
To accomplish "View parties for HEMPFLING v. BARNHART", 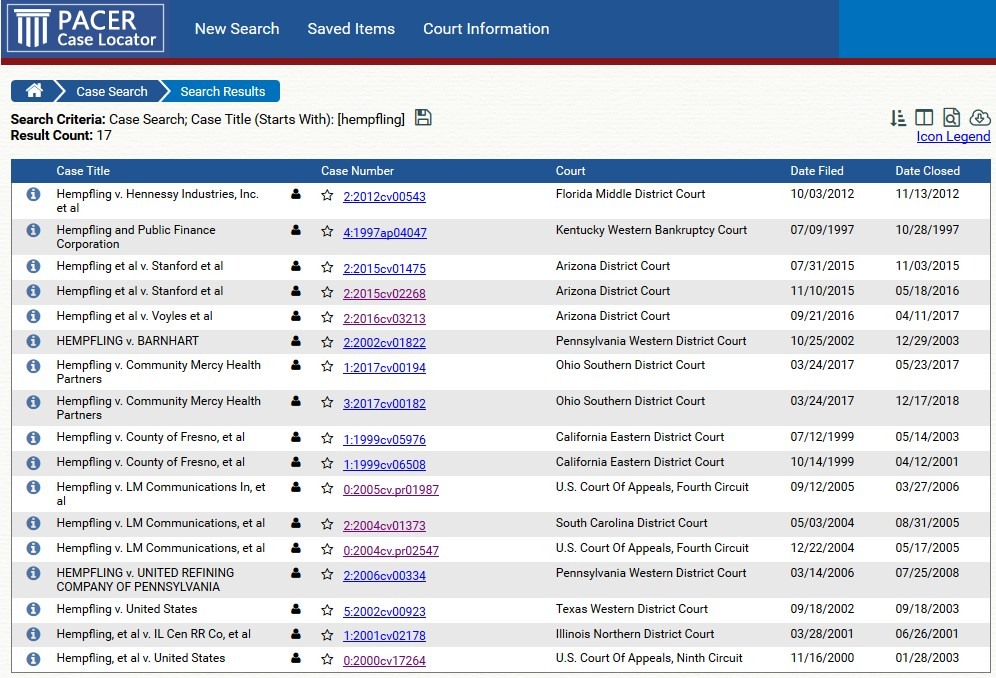I will [x=296, y=341].
